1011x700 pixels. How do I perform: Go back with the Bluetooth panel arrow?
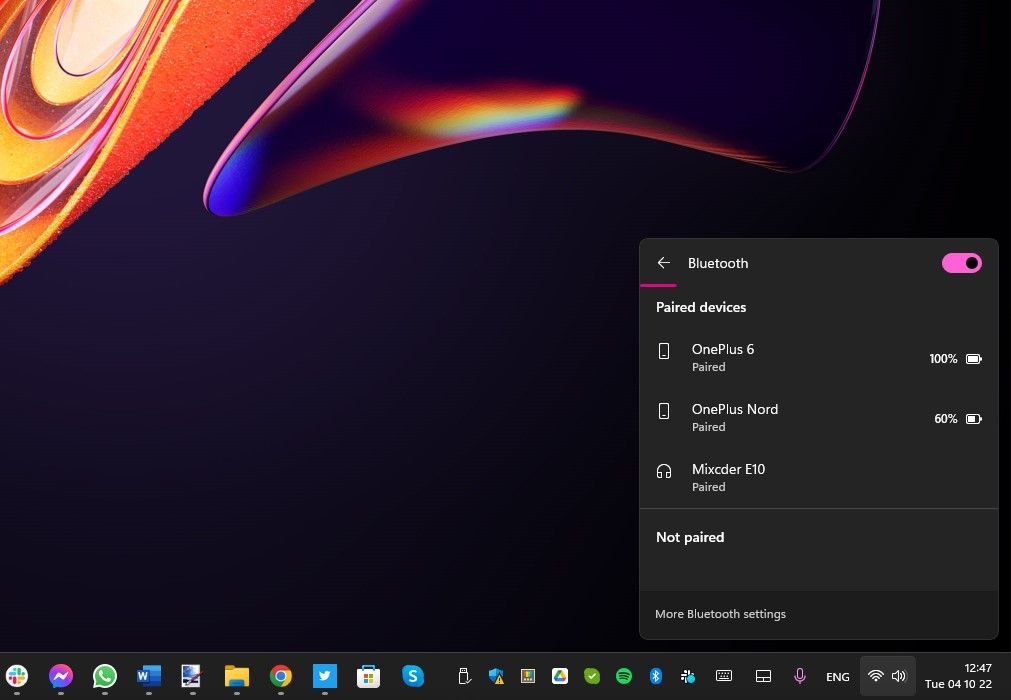pyautogui.click(x=664, y=263)
